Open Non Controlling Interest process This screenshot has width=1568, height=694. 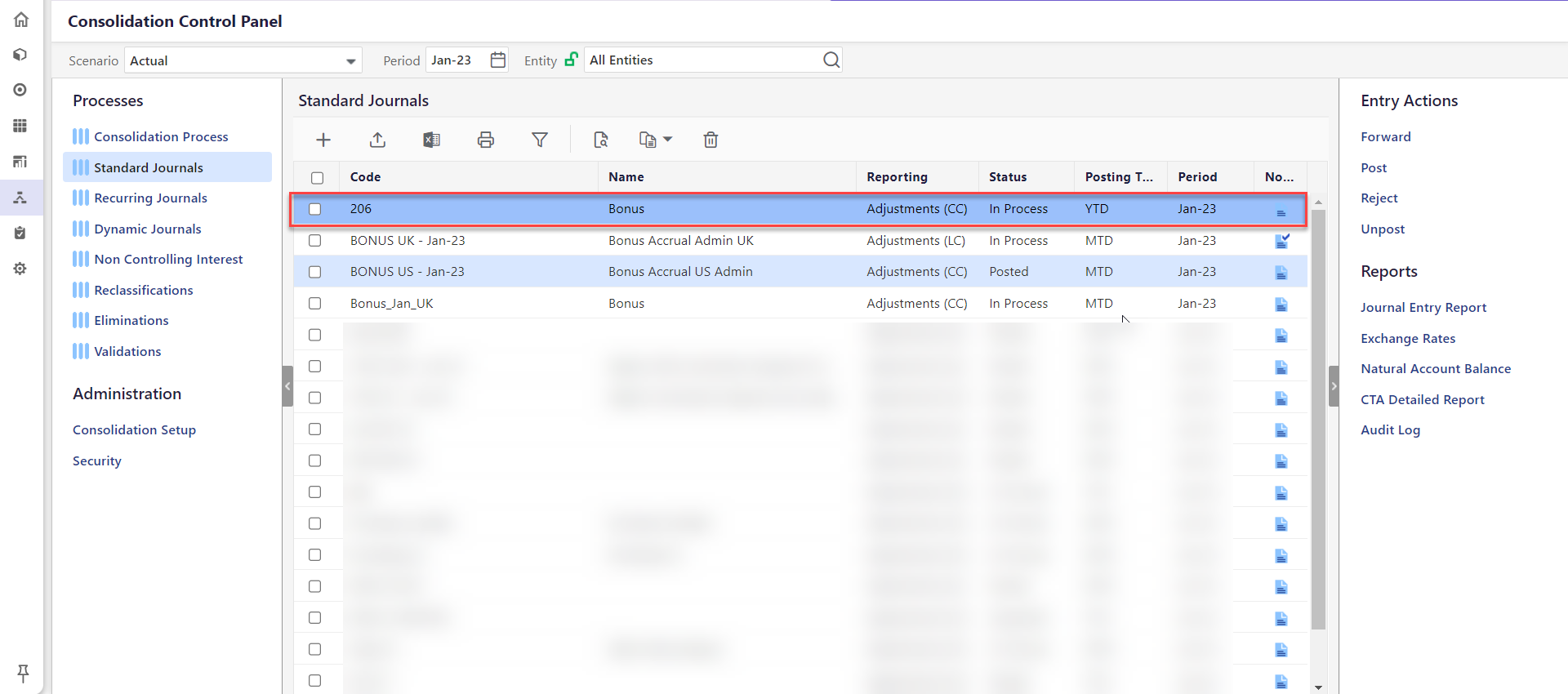(x=168, y=259)
